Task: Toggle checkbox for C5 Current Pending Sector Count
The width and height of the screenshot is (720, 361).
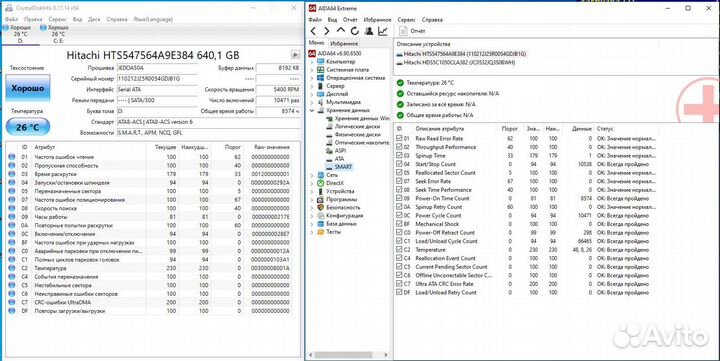Action: pos(399,267)
